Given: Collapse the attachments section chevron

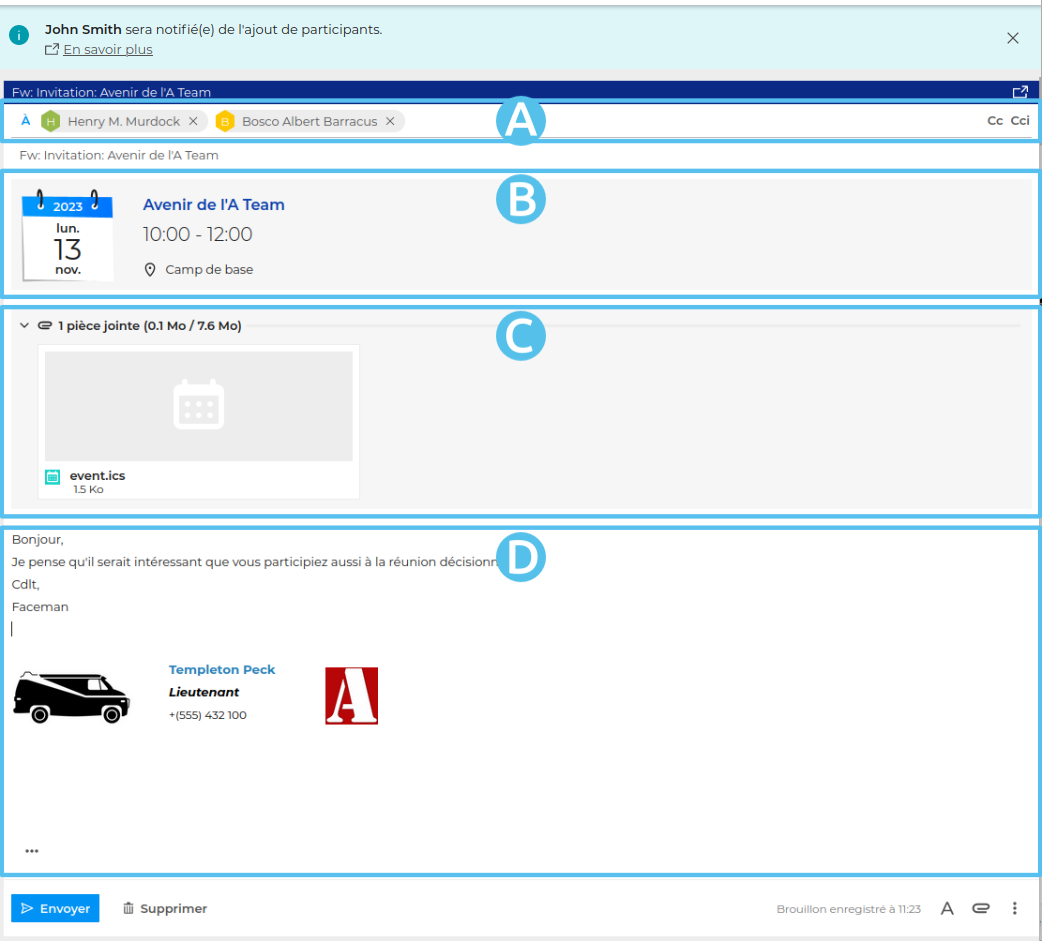Looking at the screenshot, I should tap(24, 325).
